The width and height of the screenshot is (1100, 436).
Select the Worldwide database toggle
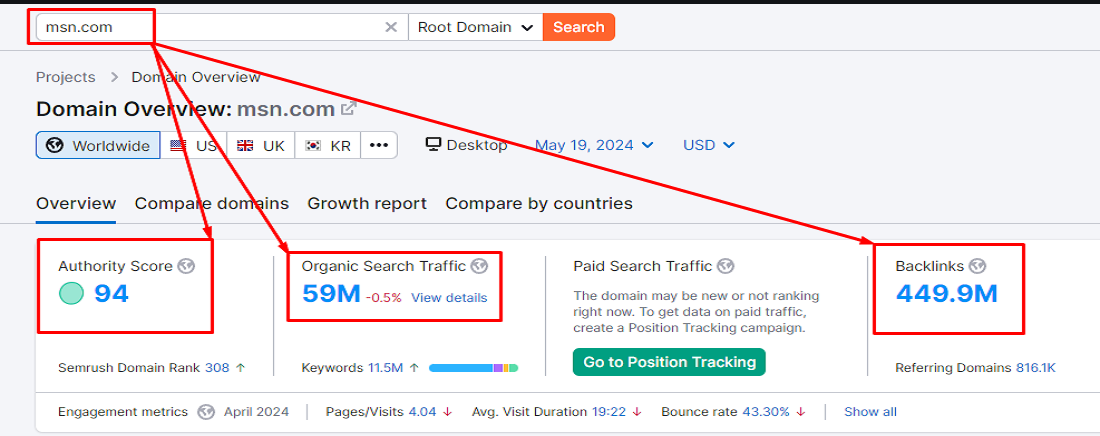pyautogui.click(x=98, y=145)
